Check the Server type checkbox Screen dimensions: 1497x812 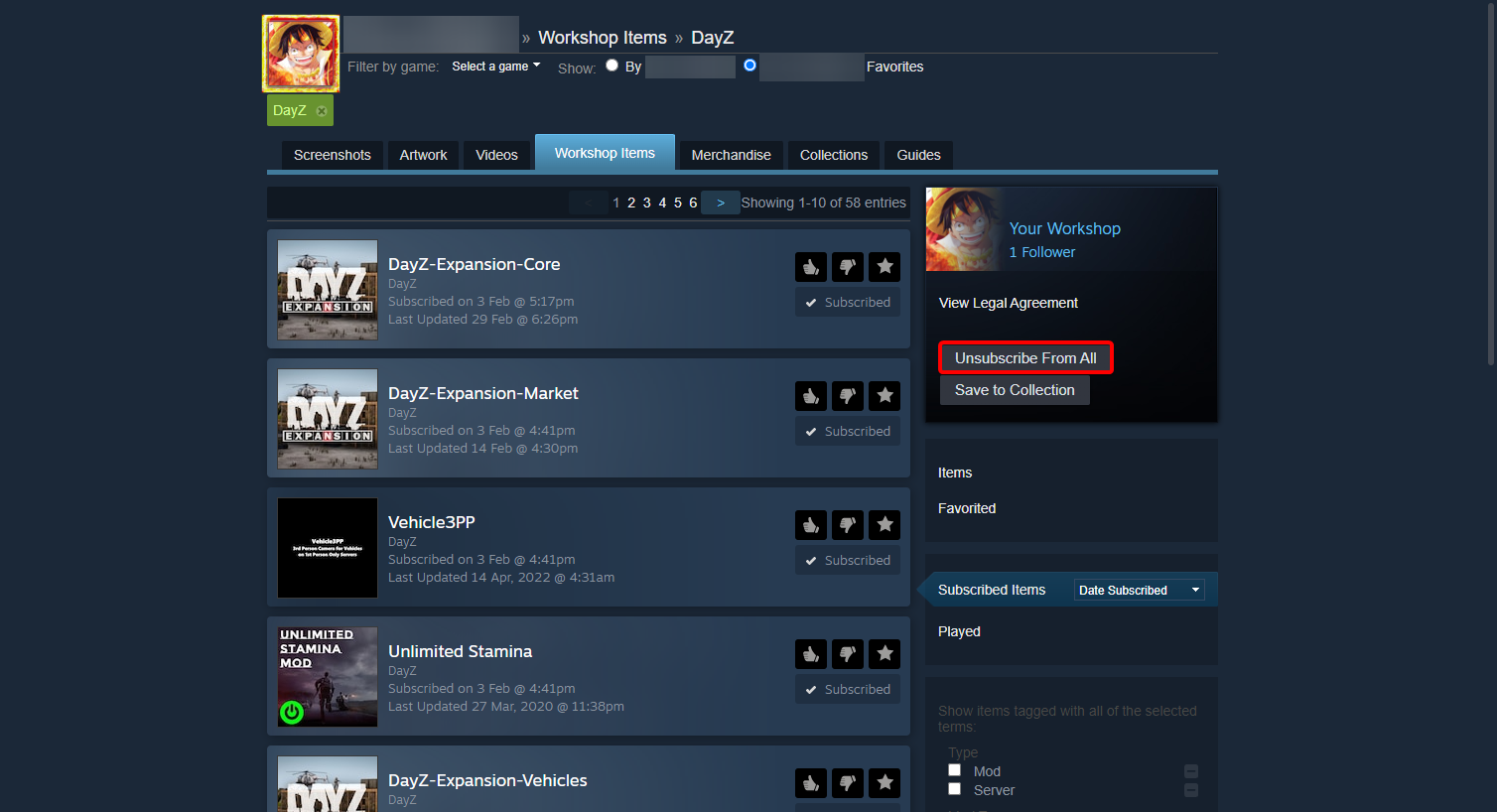(x=955, y=789)
